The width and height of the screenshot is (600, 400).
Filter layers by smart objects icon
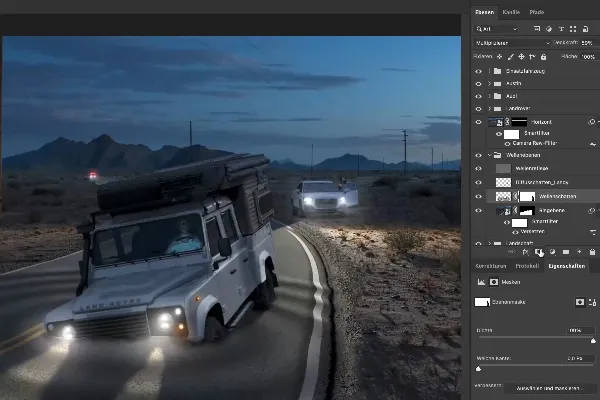[585, 29]
